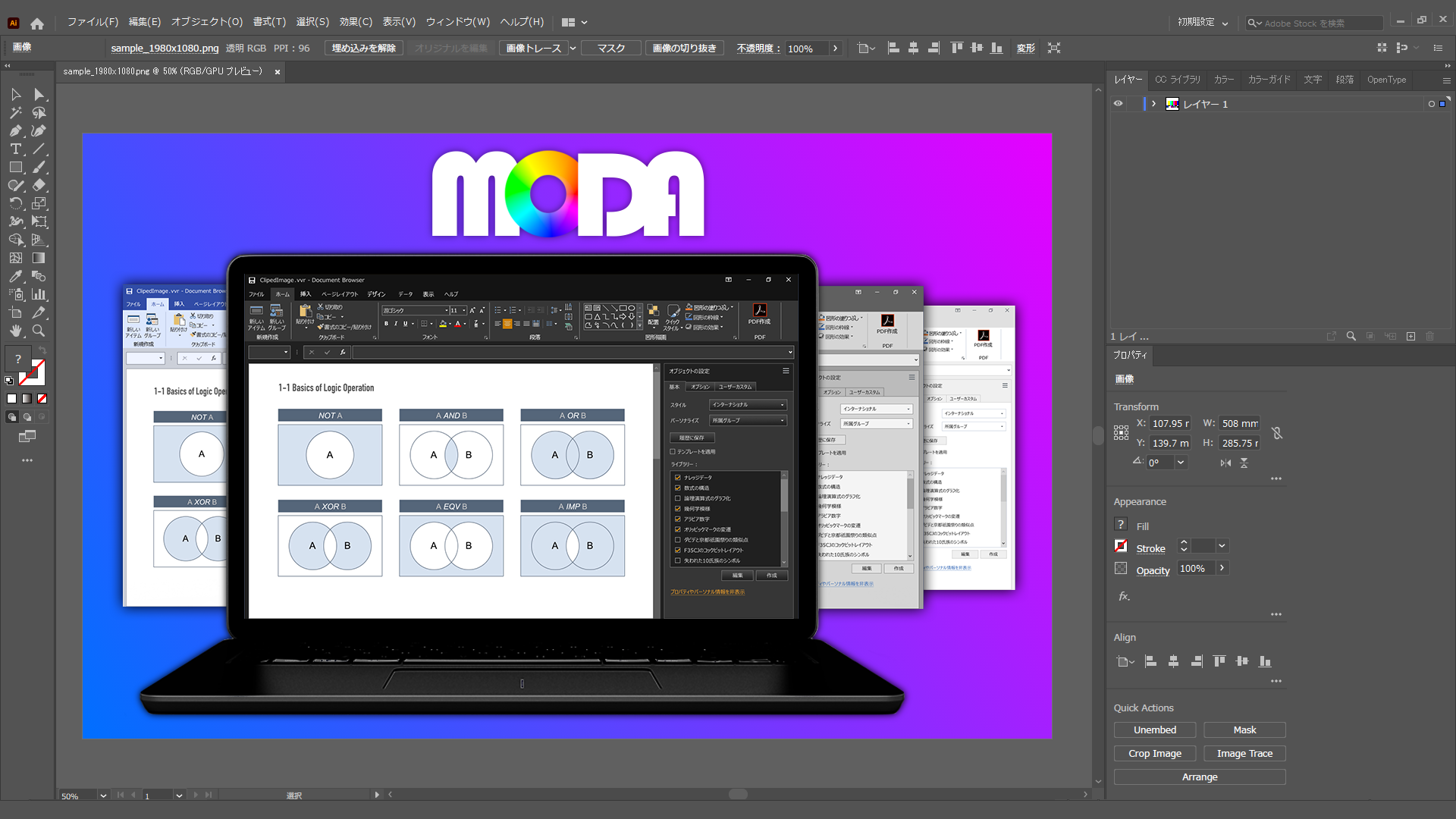
Task: Select the Hand tool
Action: tap(16, 331)
